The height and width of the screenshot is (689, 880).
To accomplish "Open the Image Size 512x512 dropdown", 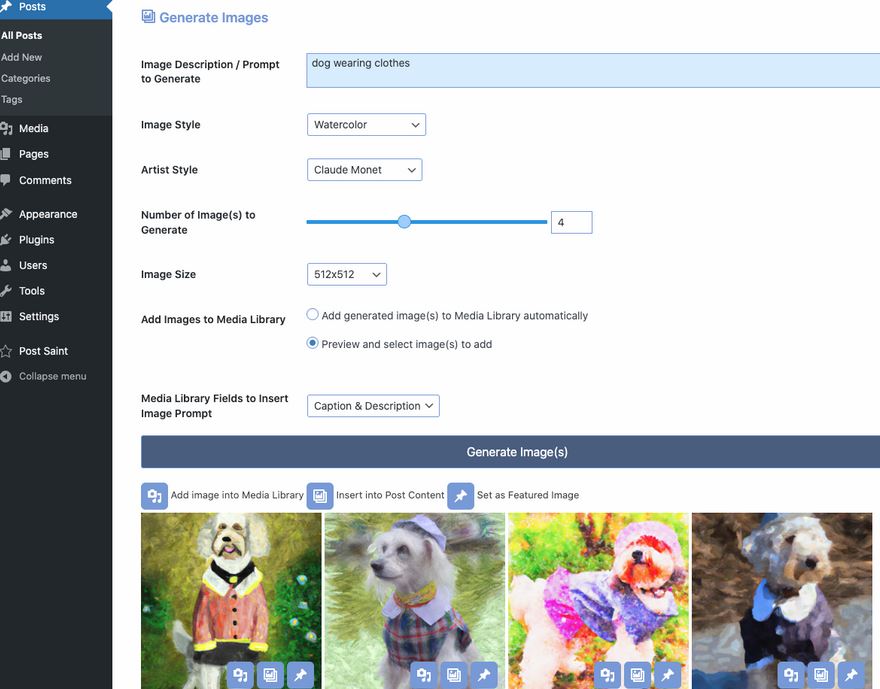I will pos(347,274).
